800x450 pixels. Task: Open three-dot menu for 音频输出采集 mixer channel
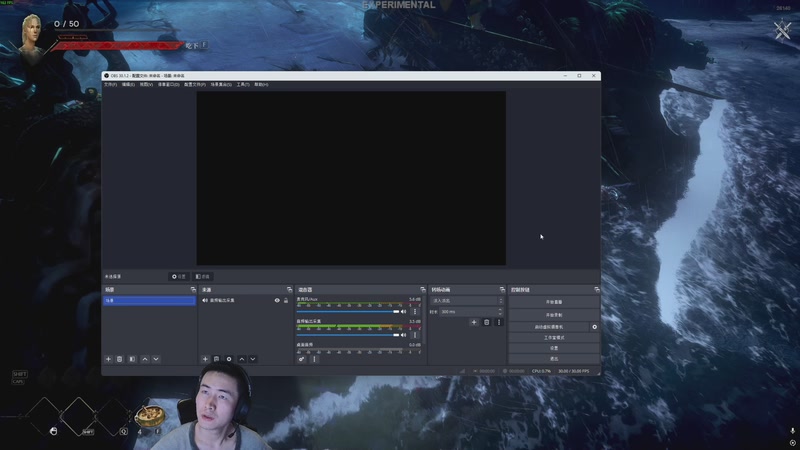tap(415, 335)
